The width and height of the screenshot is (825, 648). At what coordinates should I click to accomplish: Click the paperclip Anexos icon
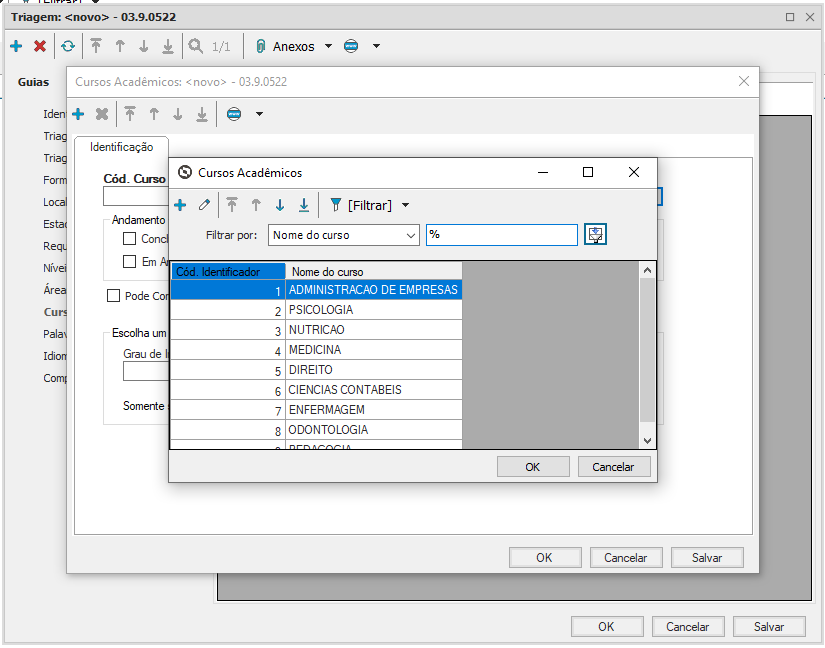point(260,46)
